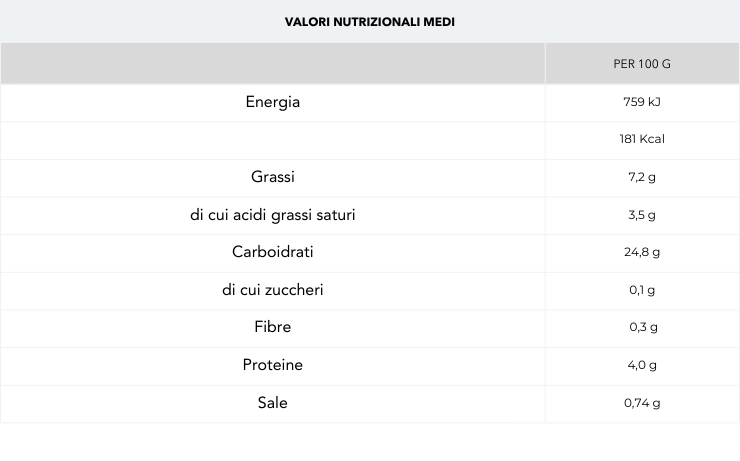The height and width of the screenshot is (461, 740).
Task: Click the "0,74 g" salt value
Action: tap(642, 403)
